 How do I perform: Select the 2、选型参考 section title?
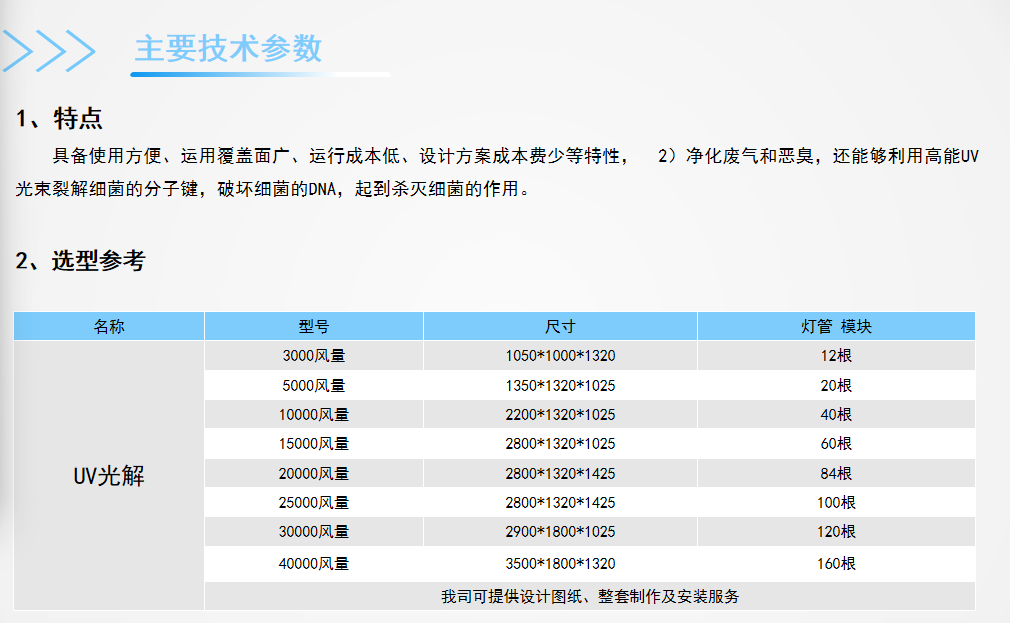(x=80, y=261)
